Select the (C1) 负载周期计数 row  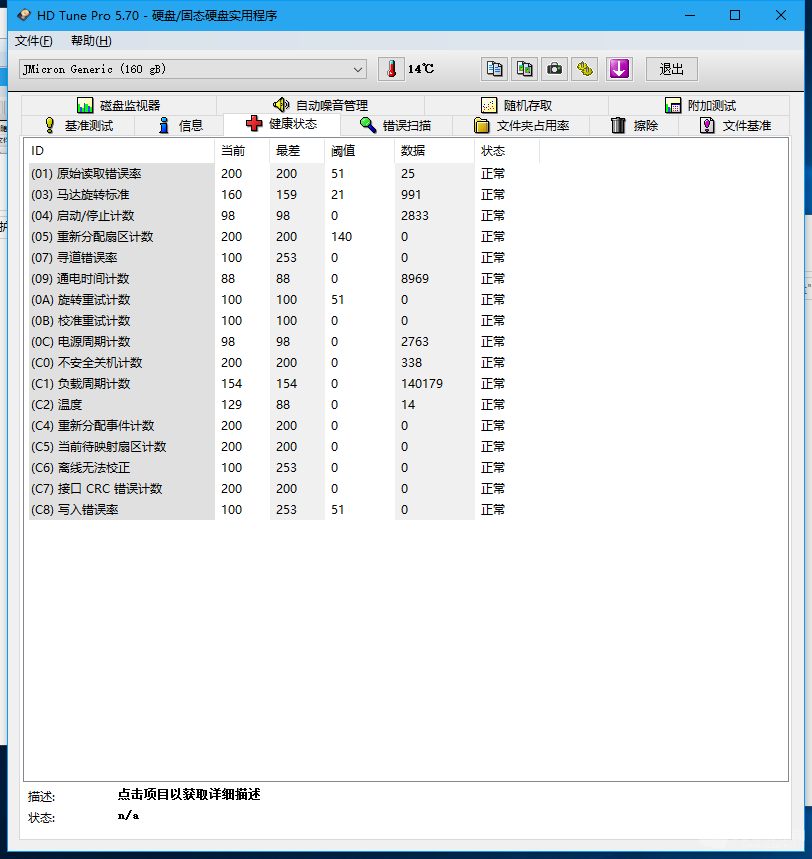284,383
